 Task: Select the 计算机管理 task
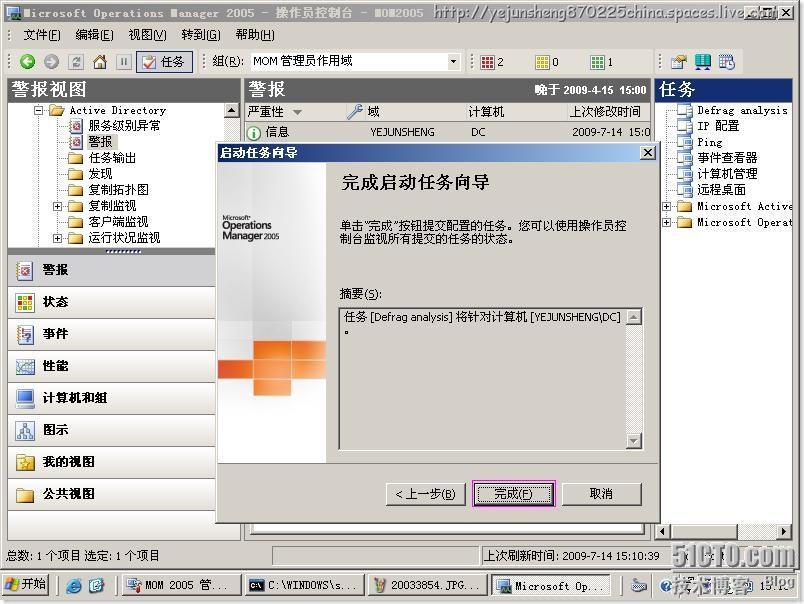[x=727, y=174]
